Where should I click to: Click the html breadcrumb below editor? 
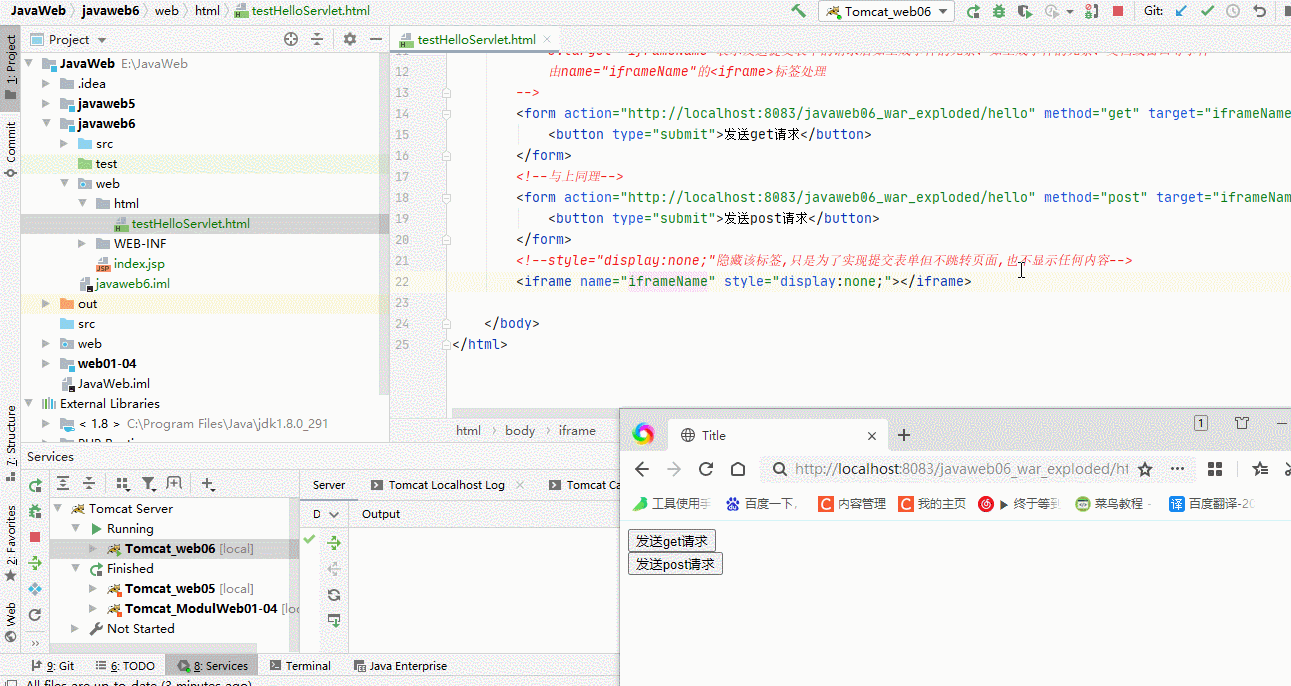click(x=468, y=431)
